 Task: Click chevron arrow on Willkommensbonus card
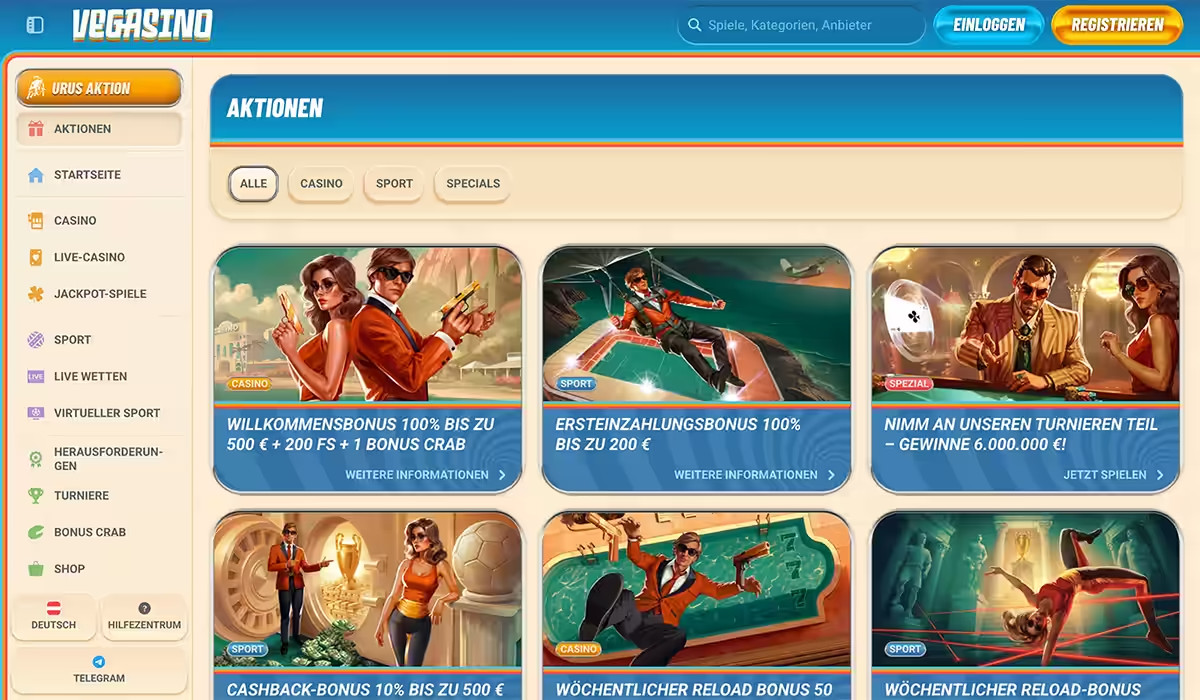503,475
